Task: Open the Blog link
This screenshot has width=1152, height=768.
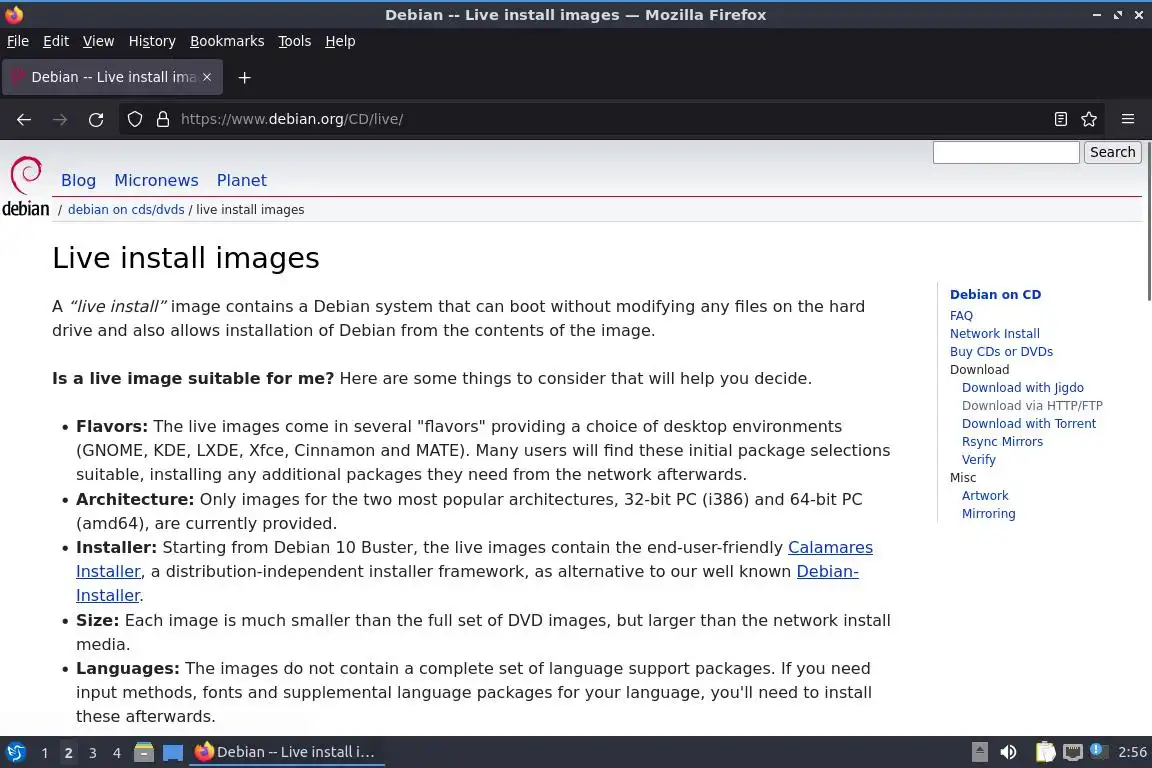Action: [x=79, y=180]
